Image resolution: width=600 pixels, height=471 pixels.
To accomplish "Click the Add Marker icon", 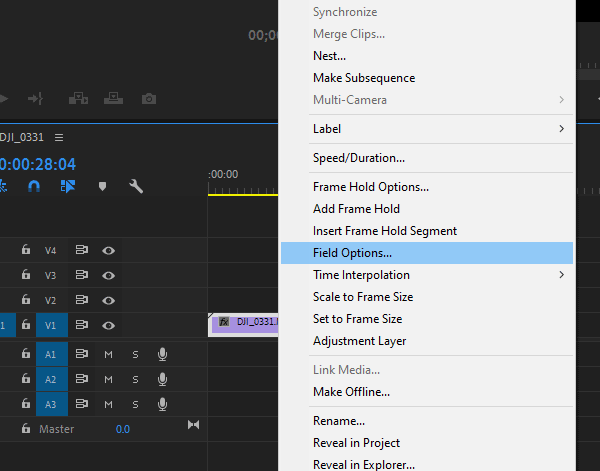I will (x=102, y=186).
